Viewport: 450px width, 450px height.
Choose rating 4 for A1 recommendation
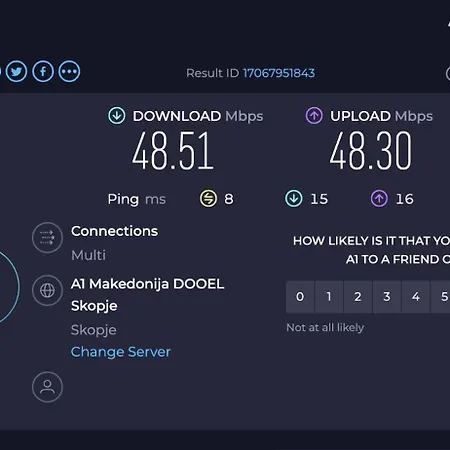[416, 297]
